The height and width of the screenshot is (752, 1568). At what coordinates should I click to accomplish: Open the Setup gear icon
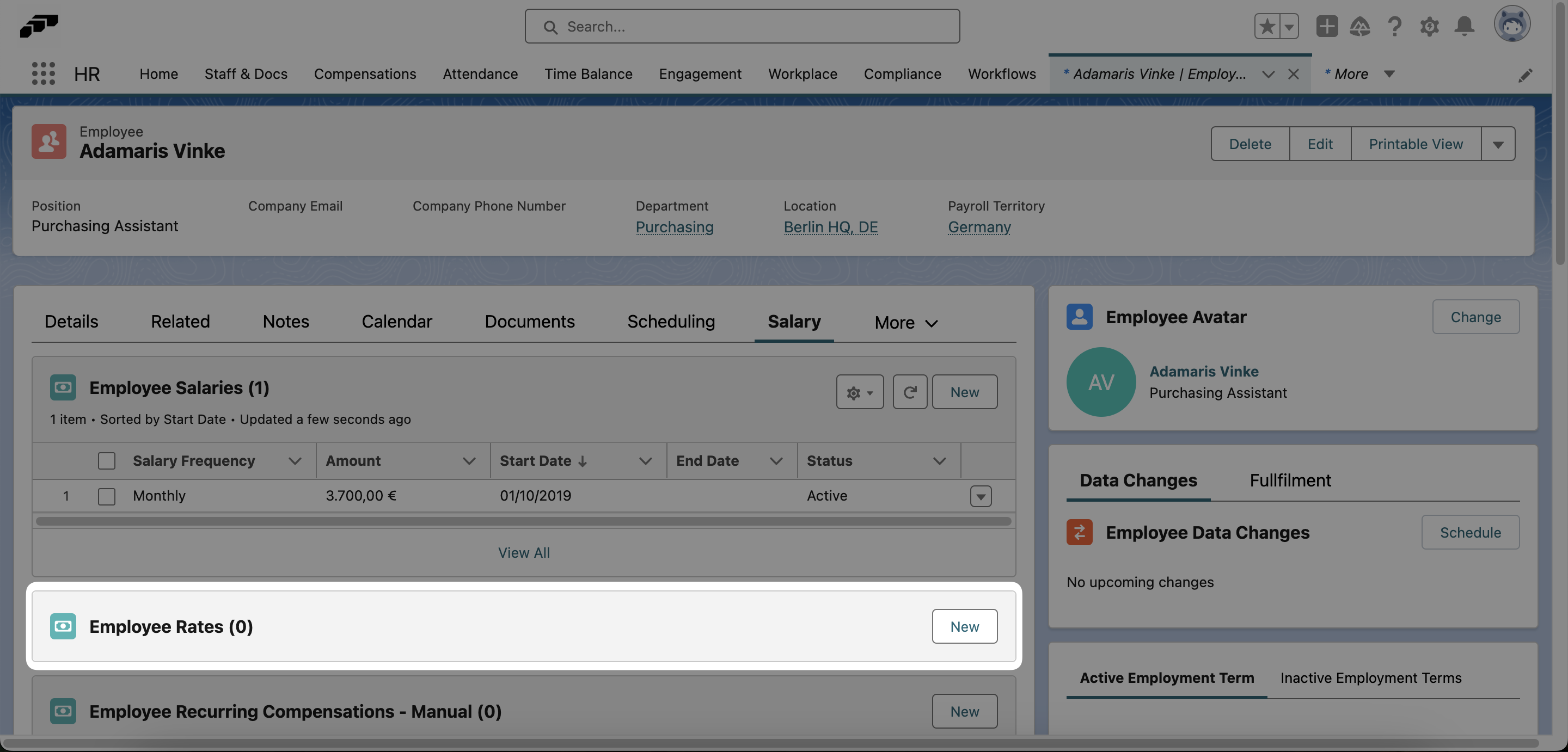pos(1429,26)
